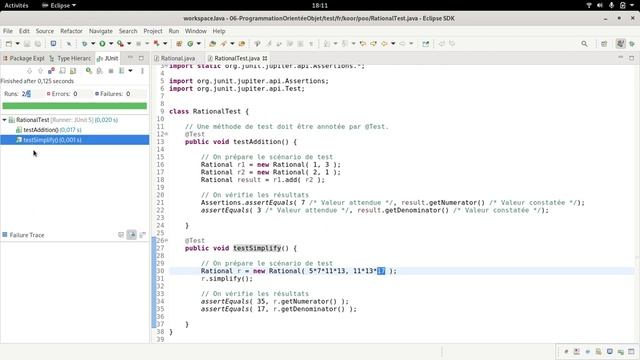Open the Source menu
Screen dimensions: 640x360
(44, 31)
